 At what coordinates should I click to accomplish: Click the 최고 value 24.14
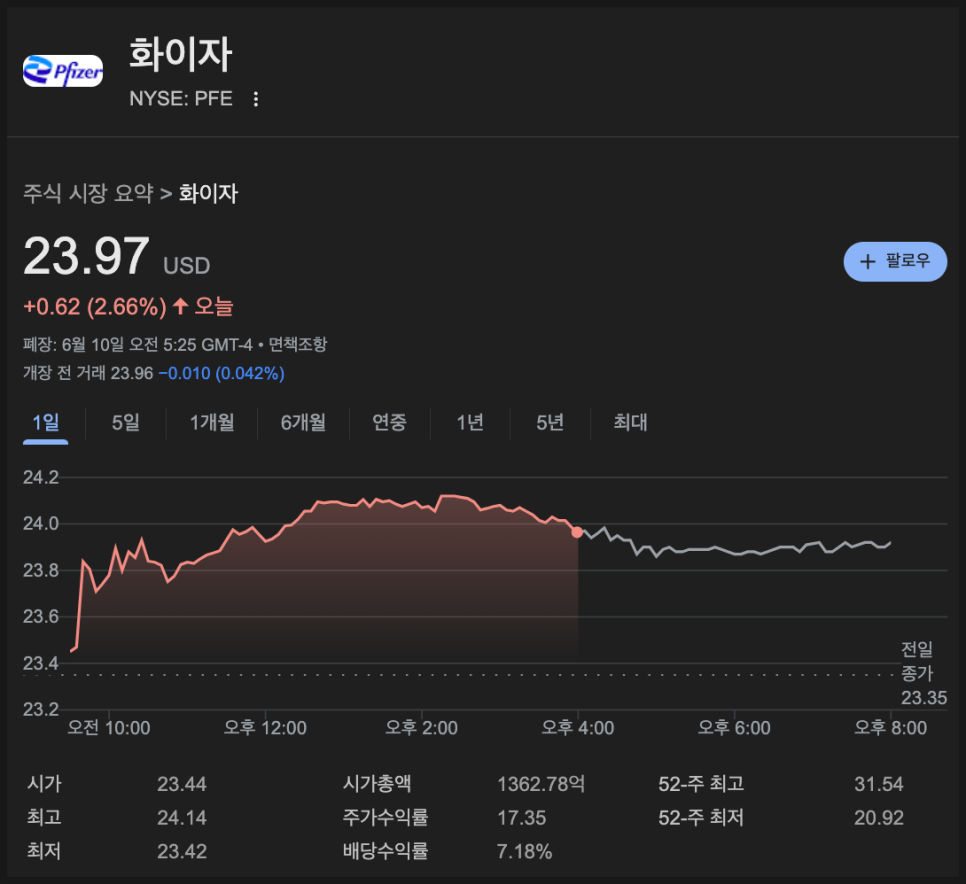(x=182, y=818)
